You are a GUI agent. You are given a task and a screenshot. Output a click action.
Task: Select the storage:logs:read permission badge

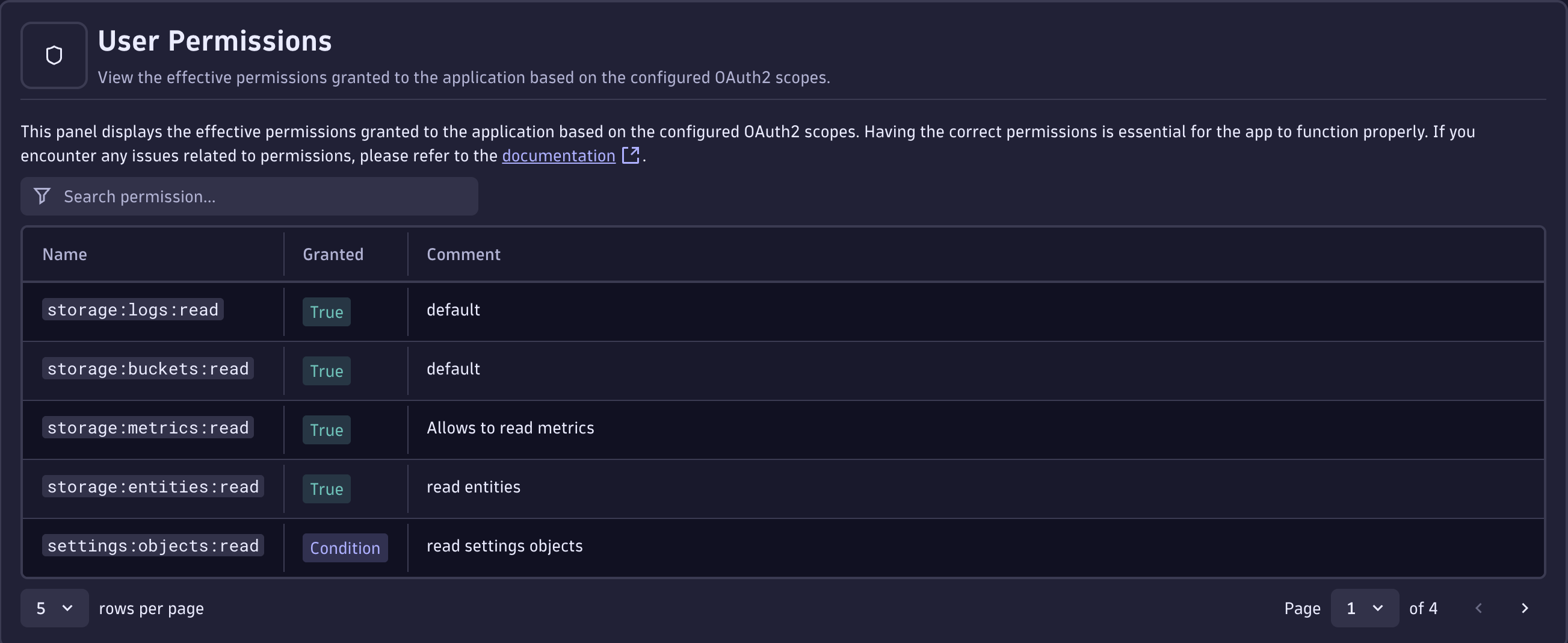click(x=132, y=309)
